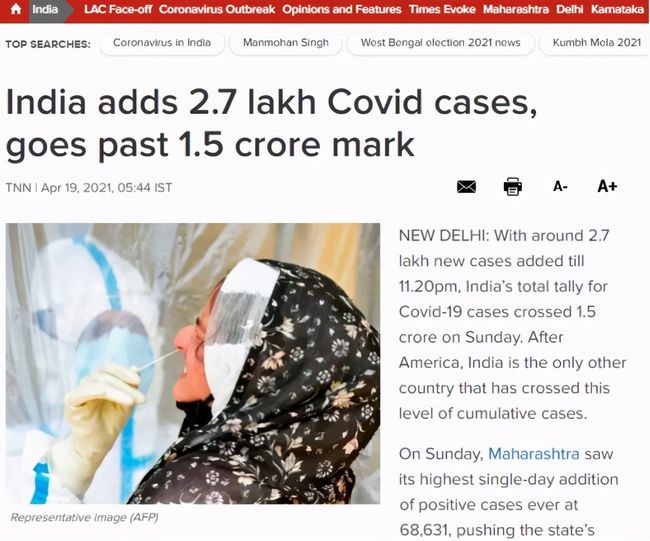Open LAC Face-off menu item

tap(118, 9)
